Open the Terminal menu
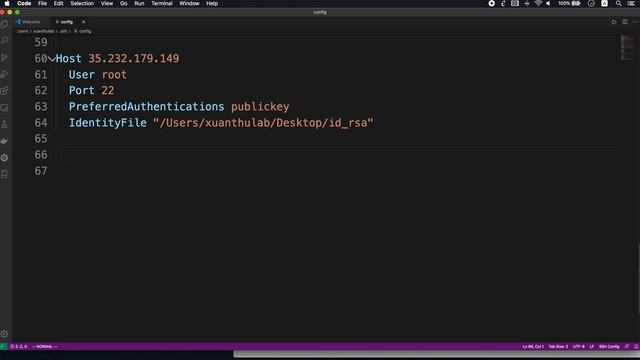This screenshot has height=360, width=640. pos(162,3)
